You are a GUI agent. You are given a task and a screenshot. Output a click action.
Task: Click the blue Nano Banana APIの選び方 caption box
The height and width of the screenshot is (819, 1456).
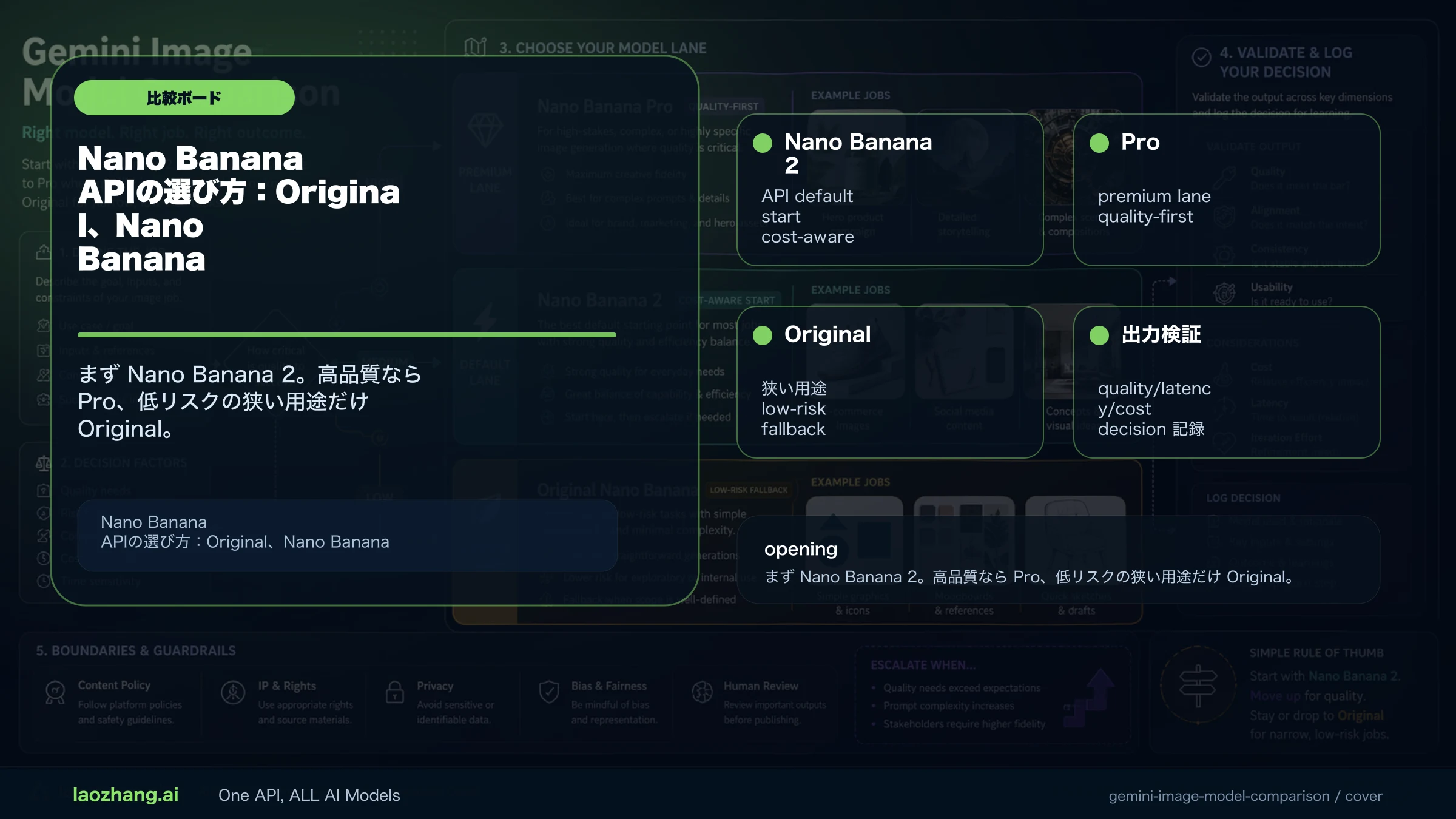point(347,535)
